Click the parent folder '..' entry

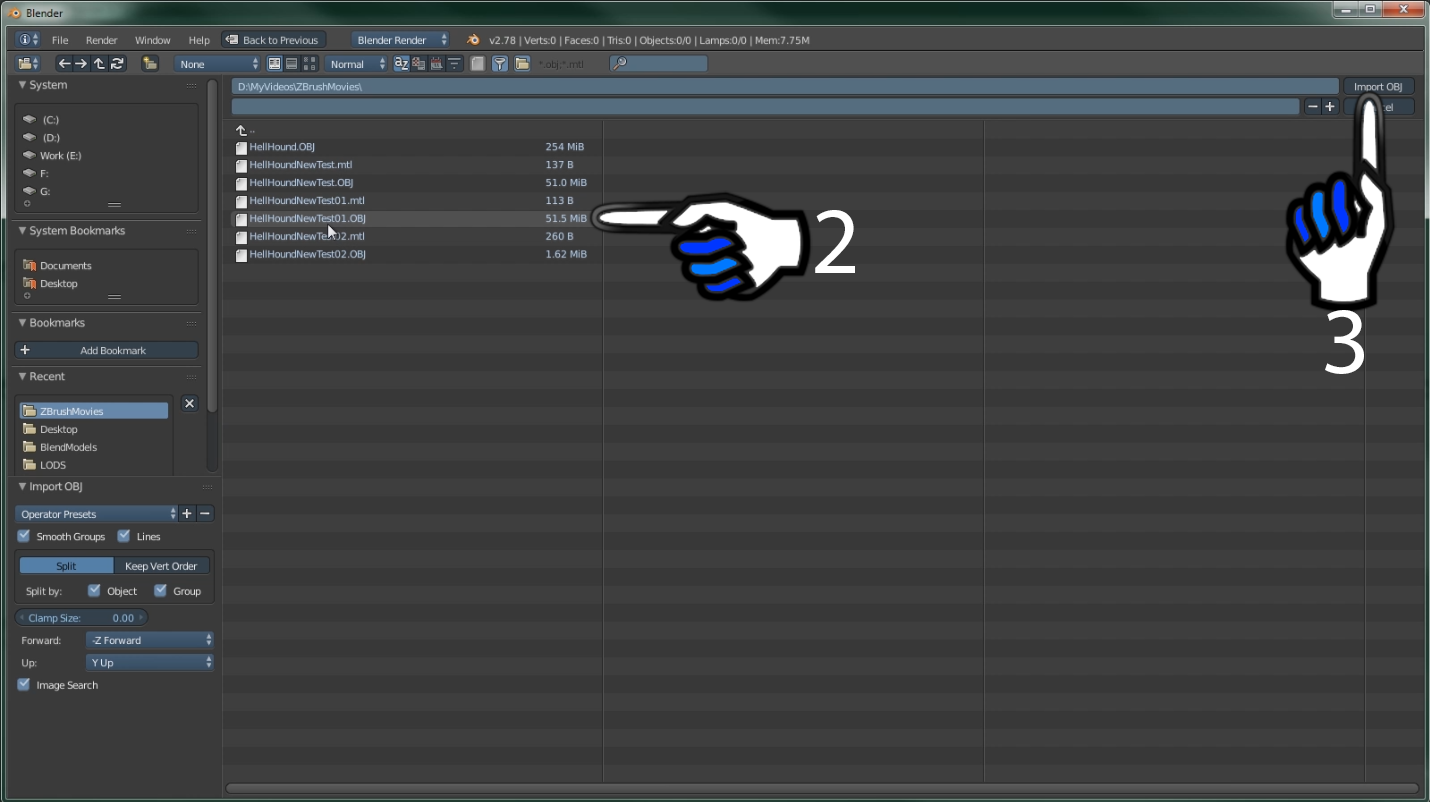[x=245, y=130]
